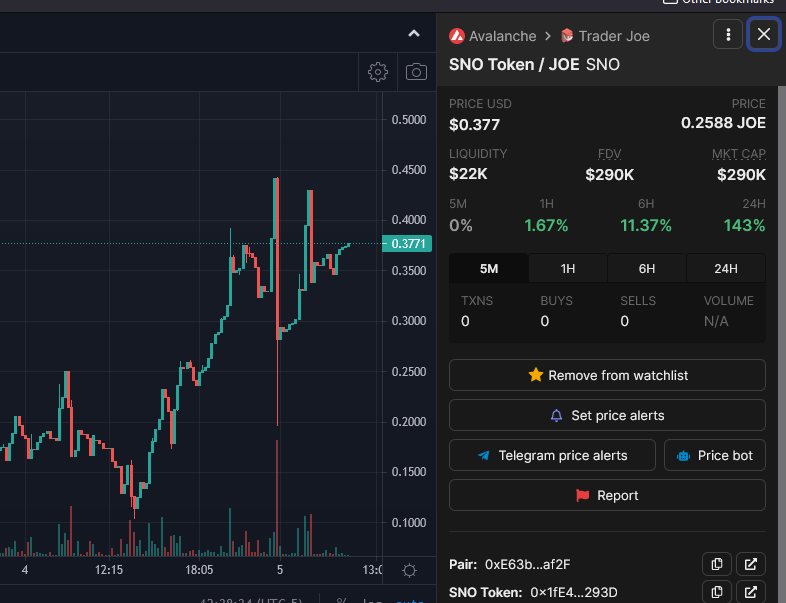
Task: Click the 24H change value '143%'
Action: [x=744, y=226]
